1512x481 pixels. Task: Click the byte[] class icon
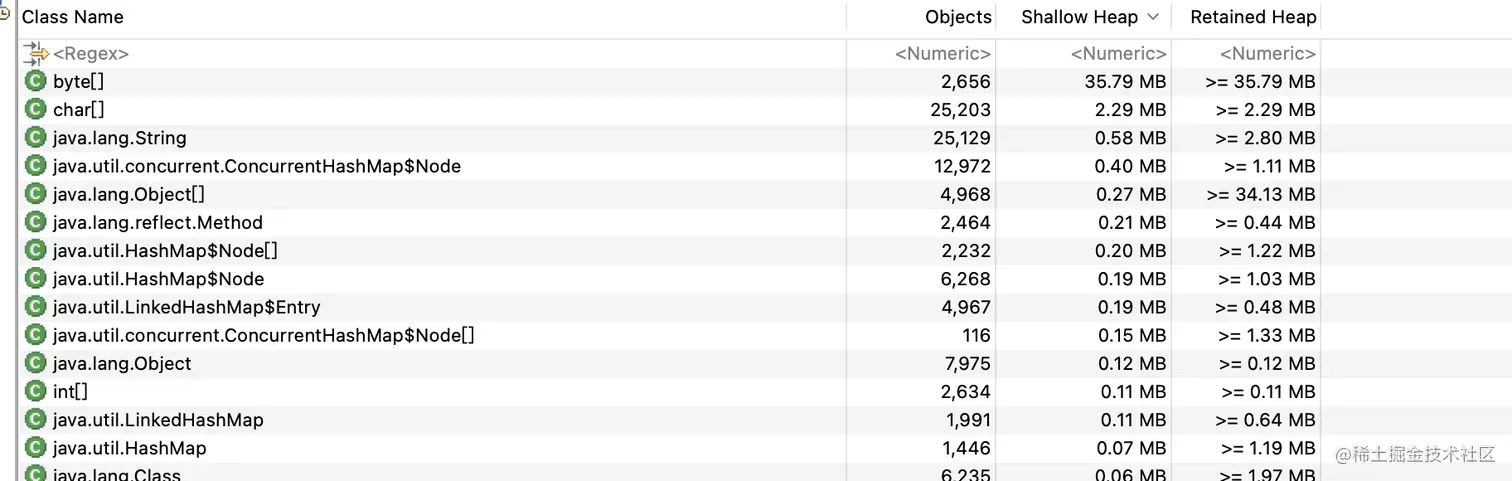pos(36,81)
